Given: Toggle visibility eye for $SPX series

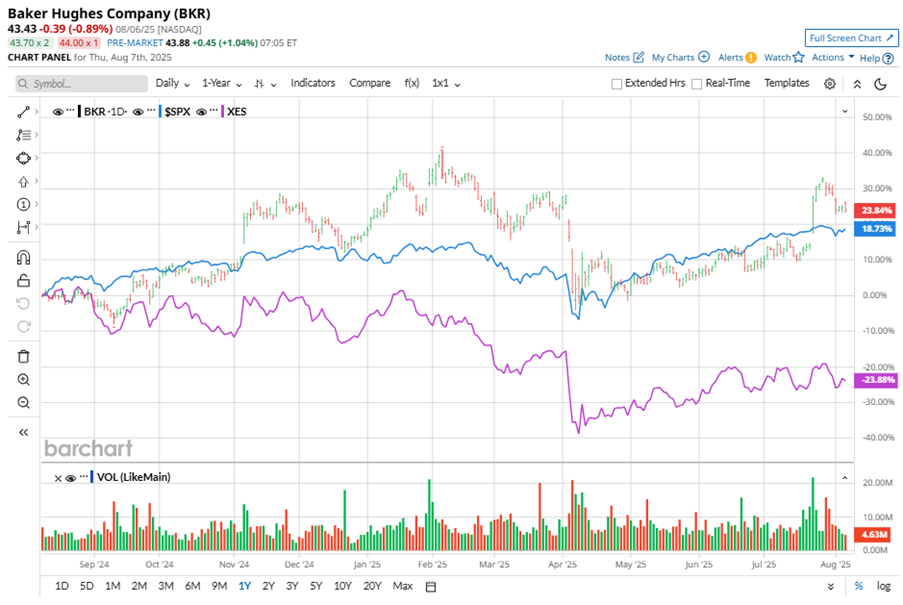Looking at the screenshot, I should pos(138,112).
